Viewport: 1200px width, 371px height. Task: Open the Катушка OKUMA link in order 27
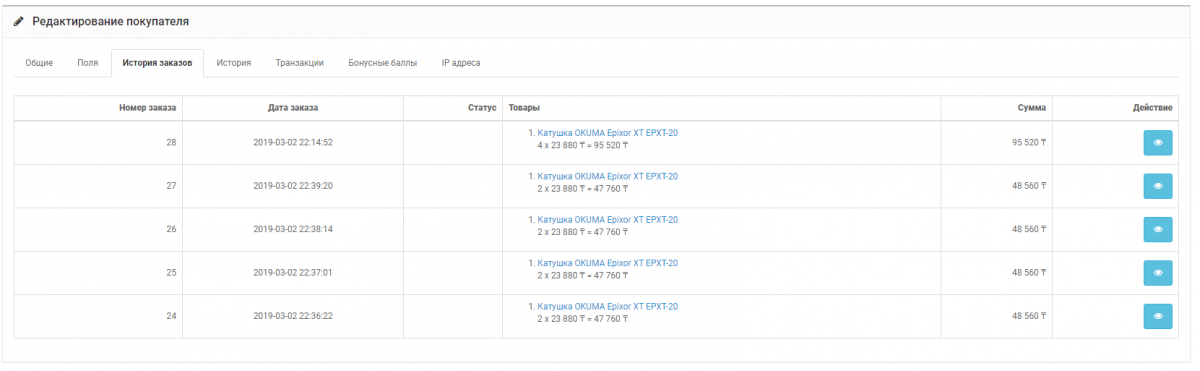tap(607, 176)
